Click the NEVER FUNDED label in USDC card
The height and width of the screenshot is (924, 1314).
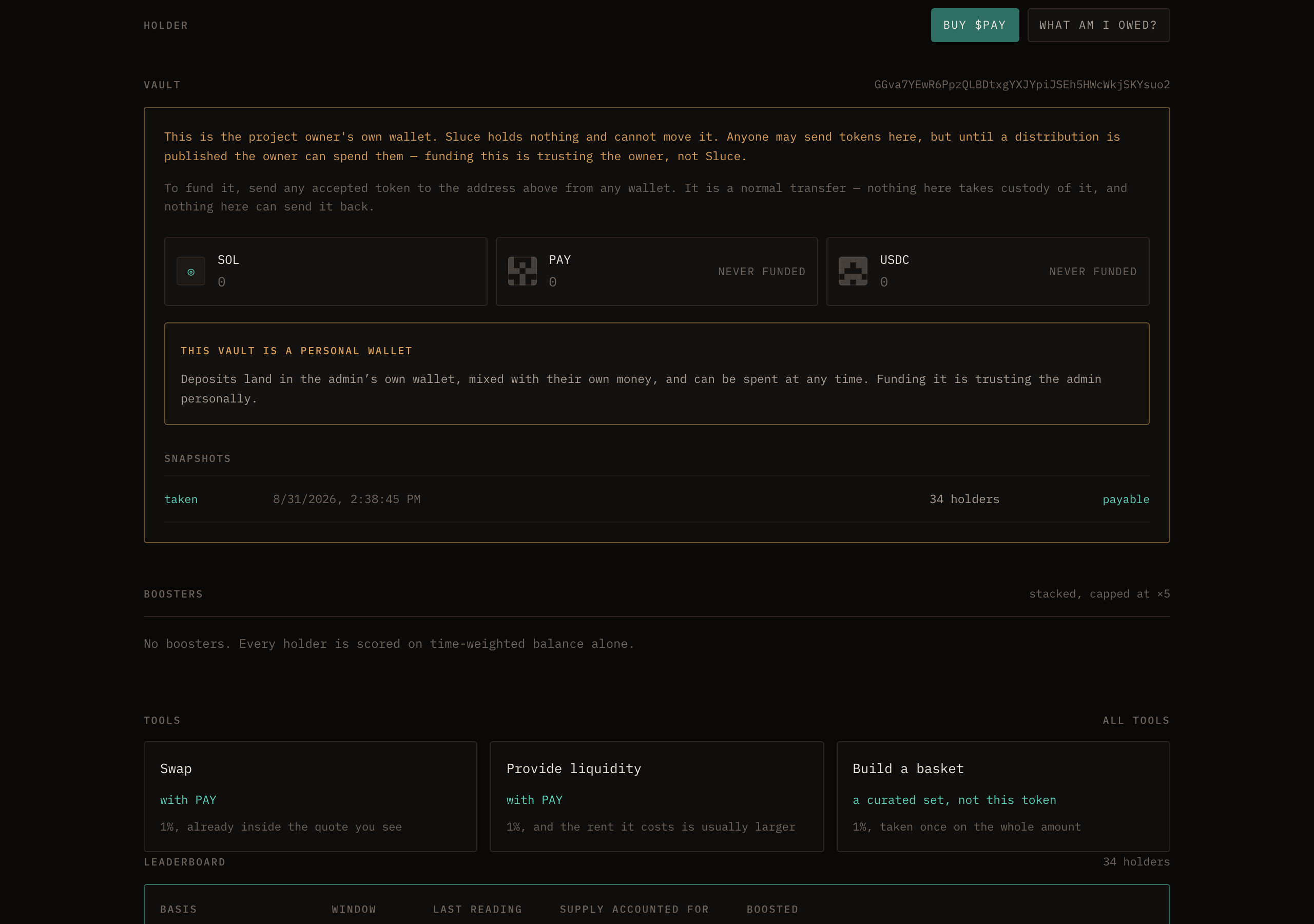[1093, 272]
